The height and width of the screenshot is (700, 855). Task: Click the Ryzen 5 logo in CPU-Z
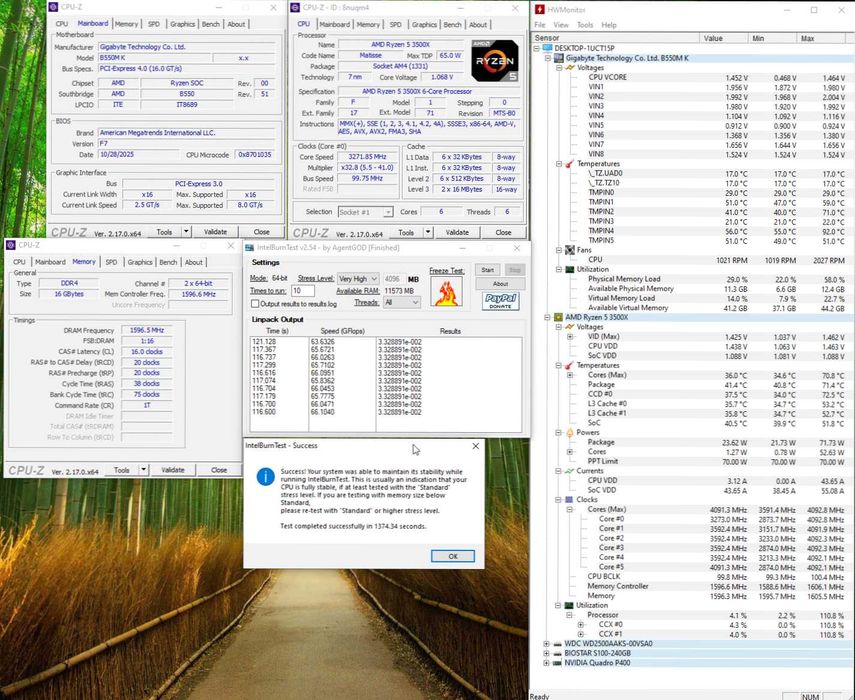pyautogui.click(x=494, y=61)
